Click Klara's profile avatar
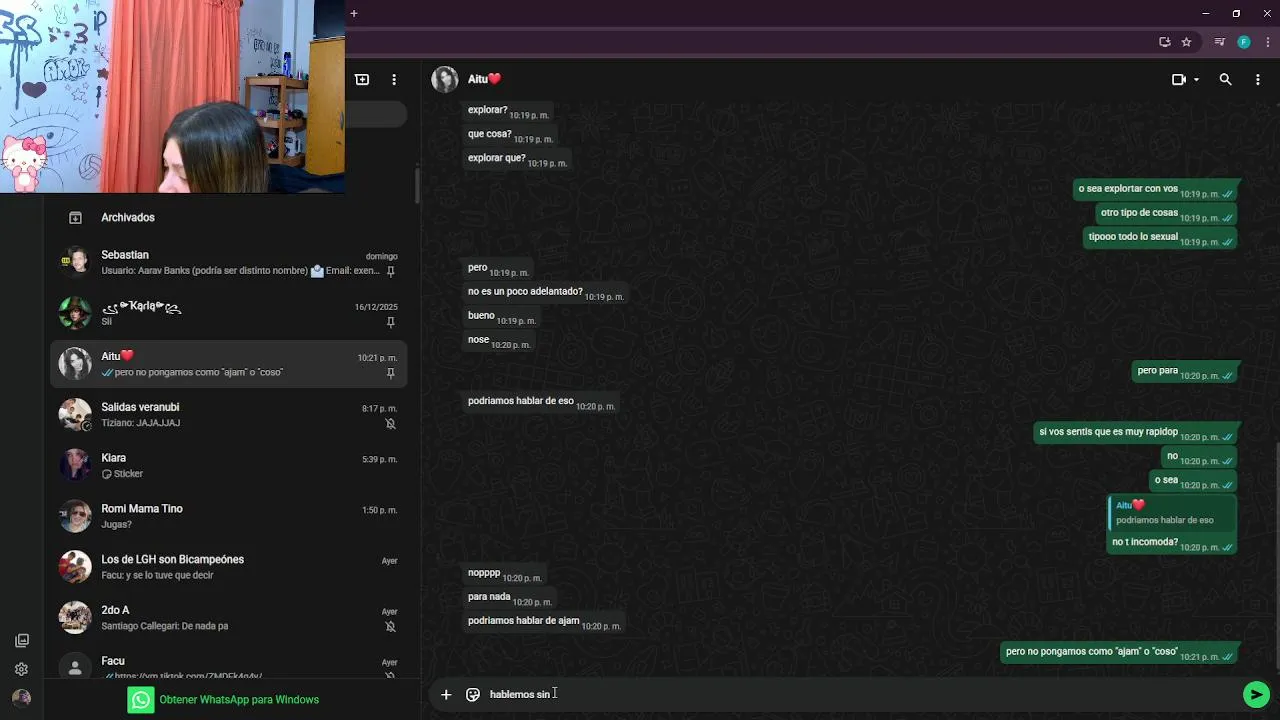 tap(75, 465)
